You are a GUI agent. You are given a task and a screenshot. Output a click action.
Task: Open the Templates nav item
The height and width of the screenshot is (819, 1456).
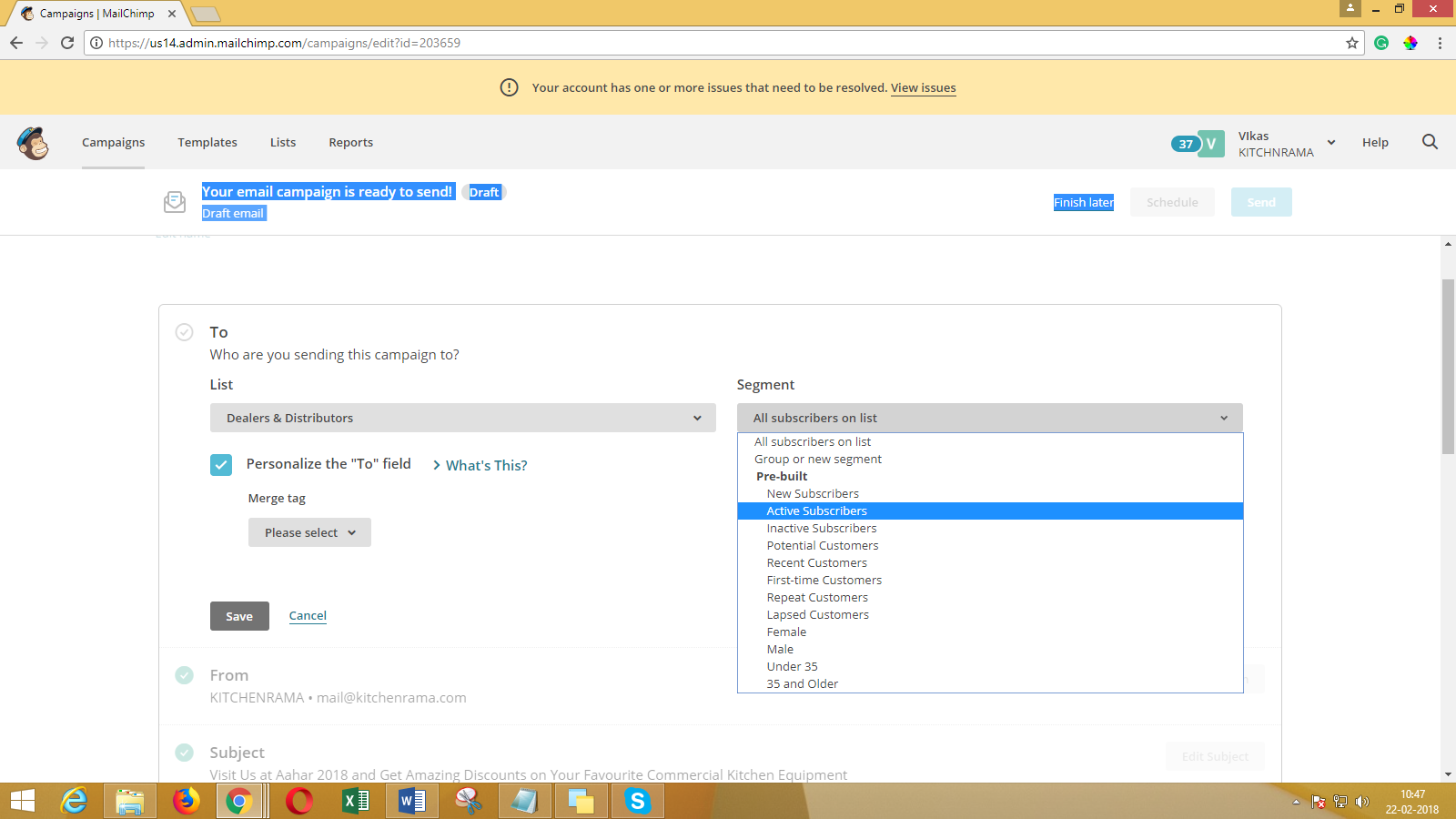pyautogui.click(x=207, y=142)
